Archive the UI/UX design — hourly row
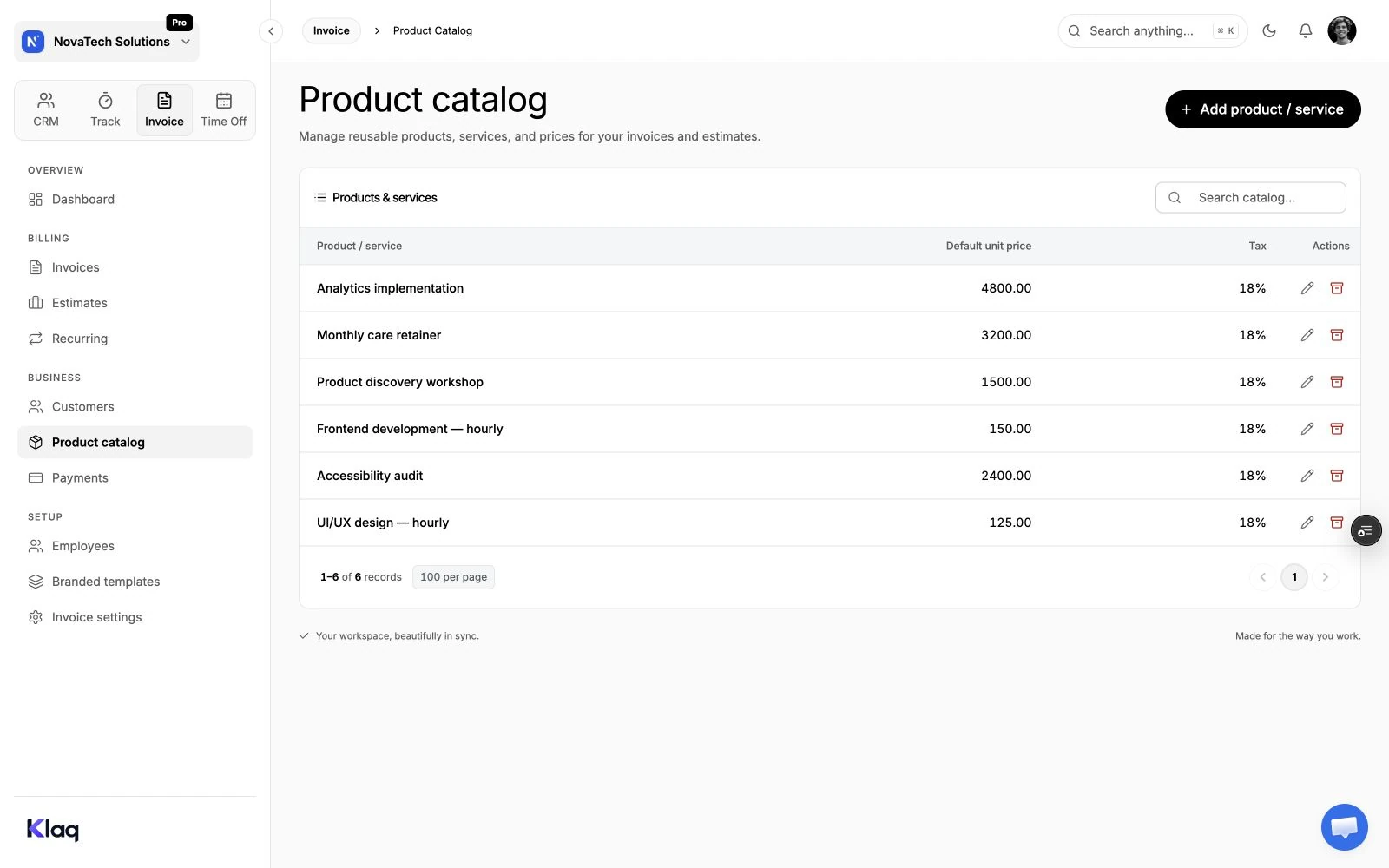This screenshot has height=868, width=1389. coord(1337,523)
